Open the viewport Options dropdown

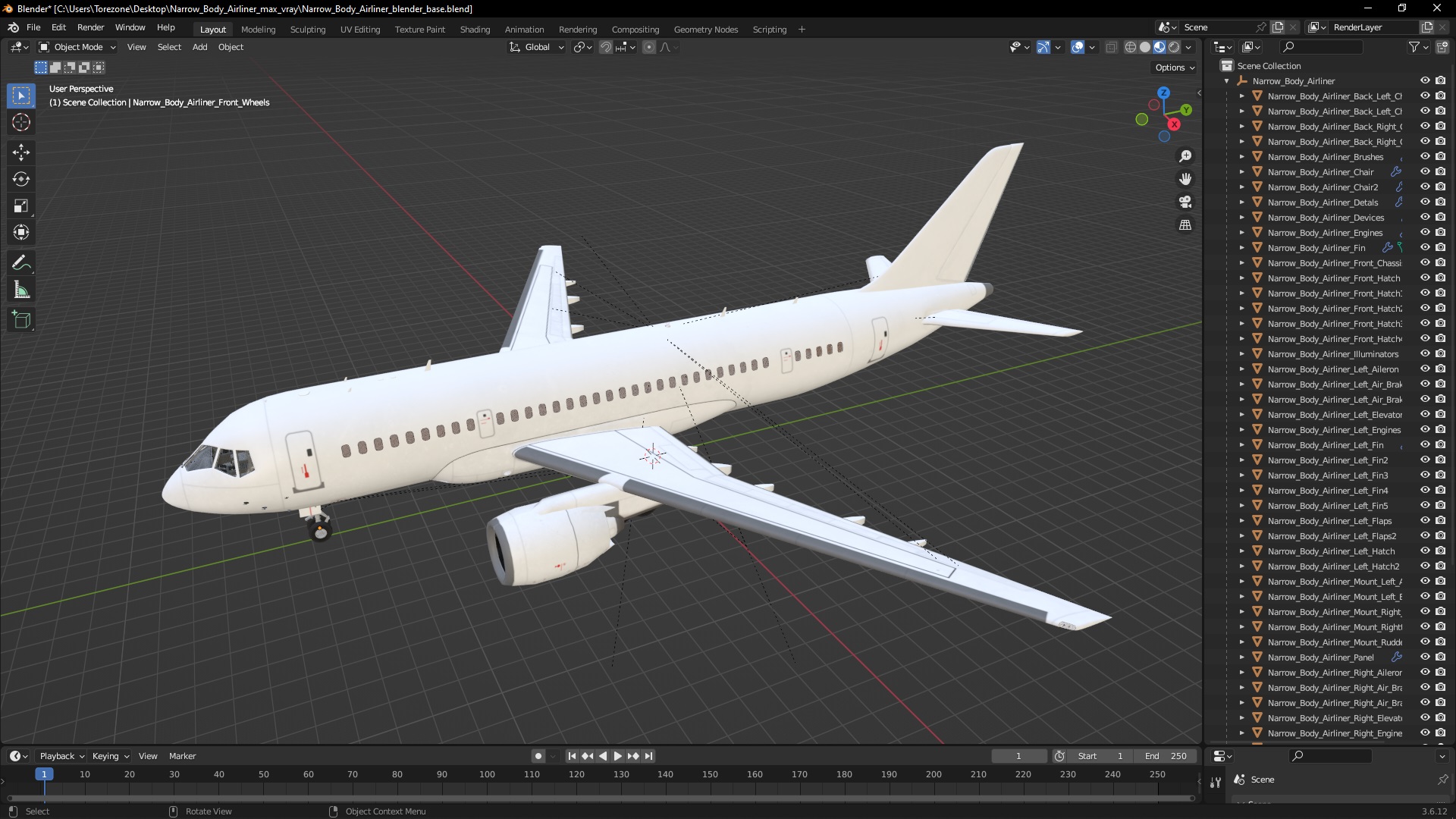tap(1175, 67)
